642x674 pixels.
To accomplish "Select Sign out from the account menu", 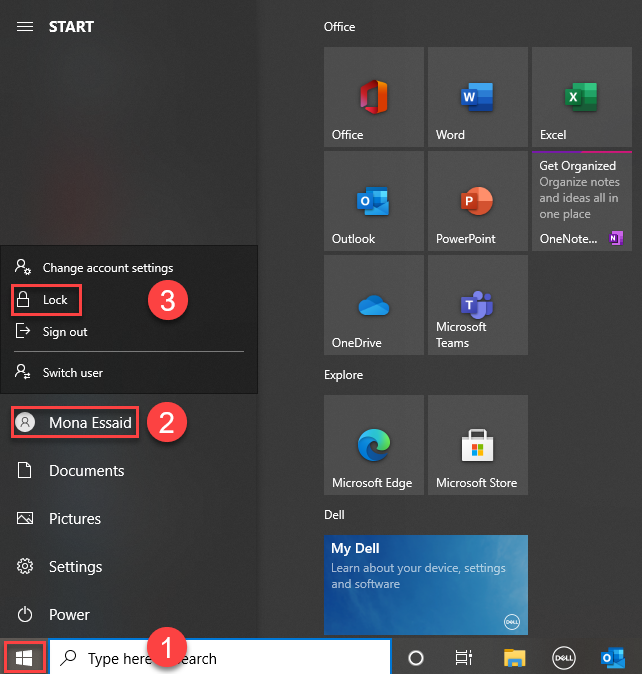I will coord(129,331).
